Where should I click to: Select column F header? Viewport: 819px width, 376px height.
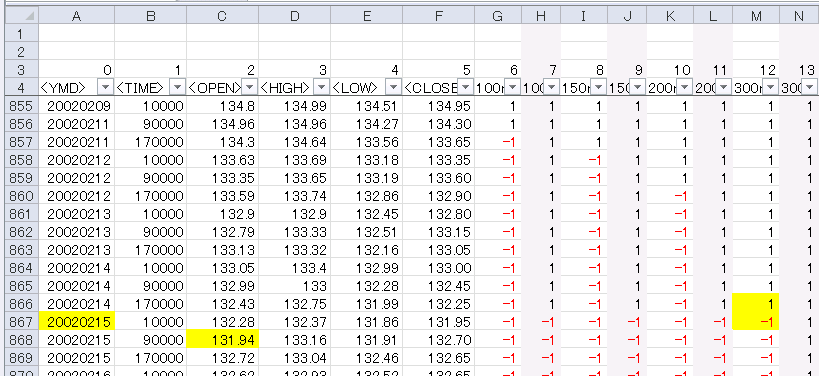pos(439,16)
